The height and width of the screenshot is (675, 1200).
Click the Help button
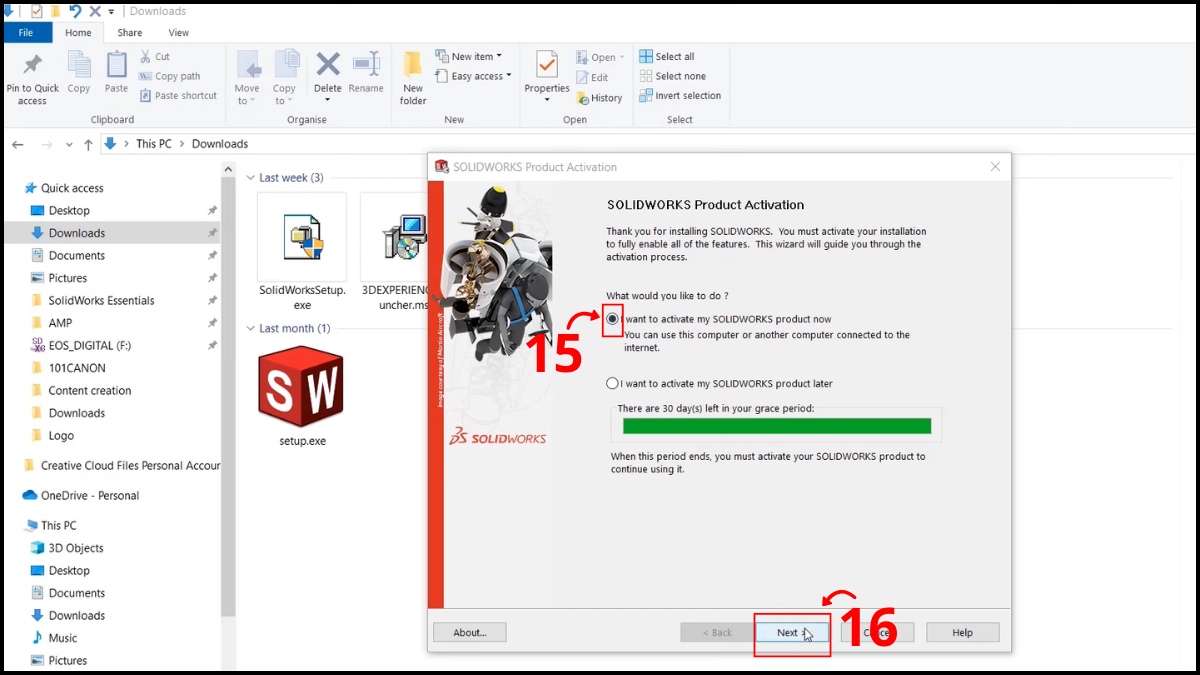click(x=963, y=633)
